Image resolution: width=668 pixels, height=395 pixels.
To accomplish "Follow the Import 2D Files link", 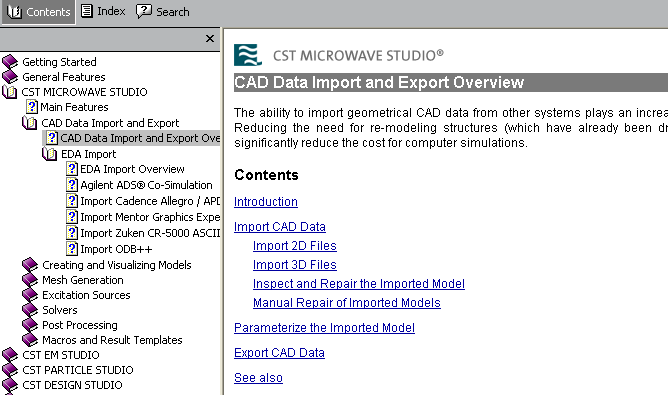I will pos(295,246).
